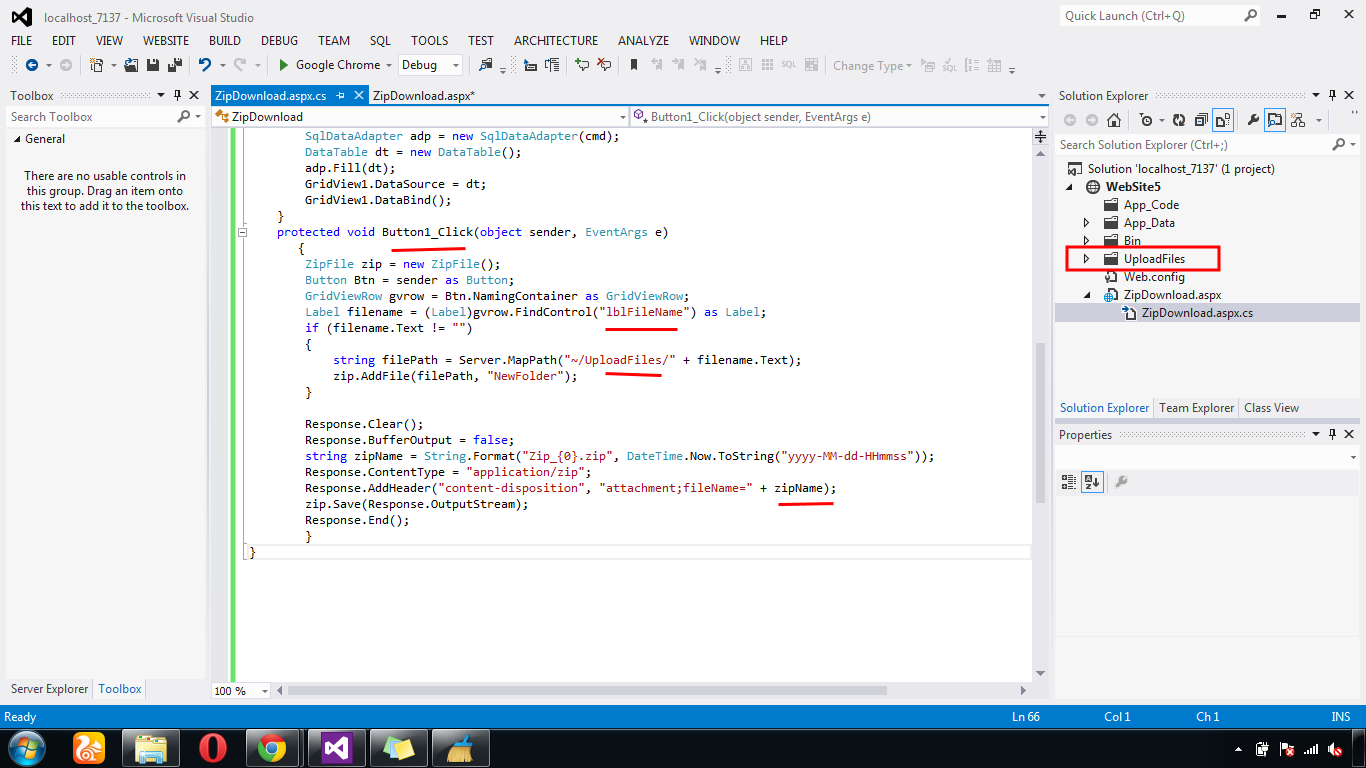Open browser selection dropdown next to Google Chrome
The width and height of the screenshot is (1366, 768).
[x=388, y=65]
